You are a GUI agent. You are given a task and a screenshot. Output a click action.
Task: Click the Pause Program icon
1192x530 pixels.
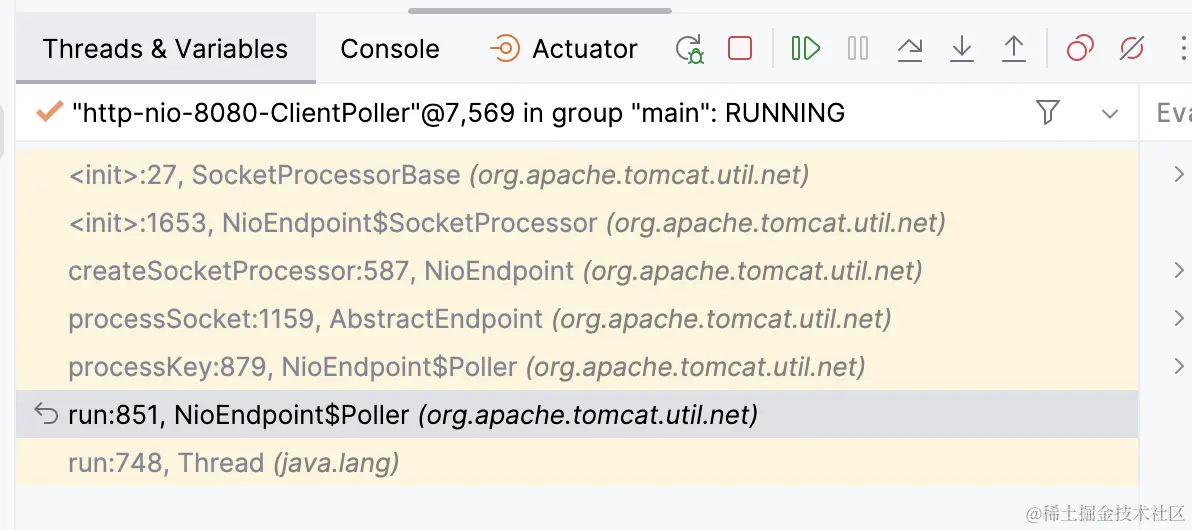point(858,48)
